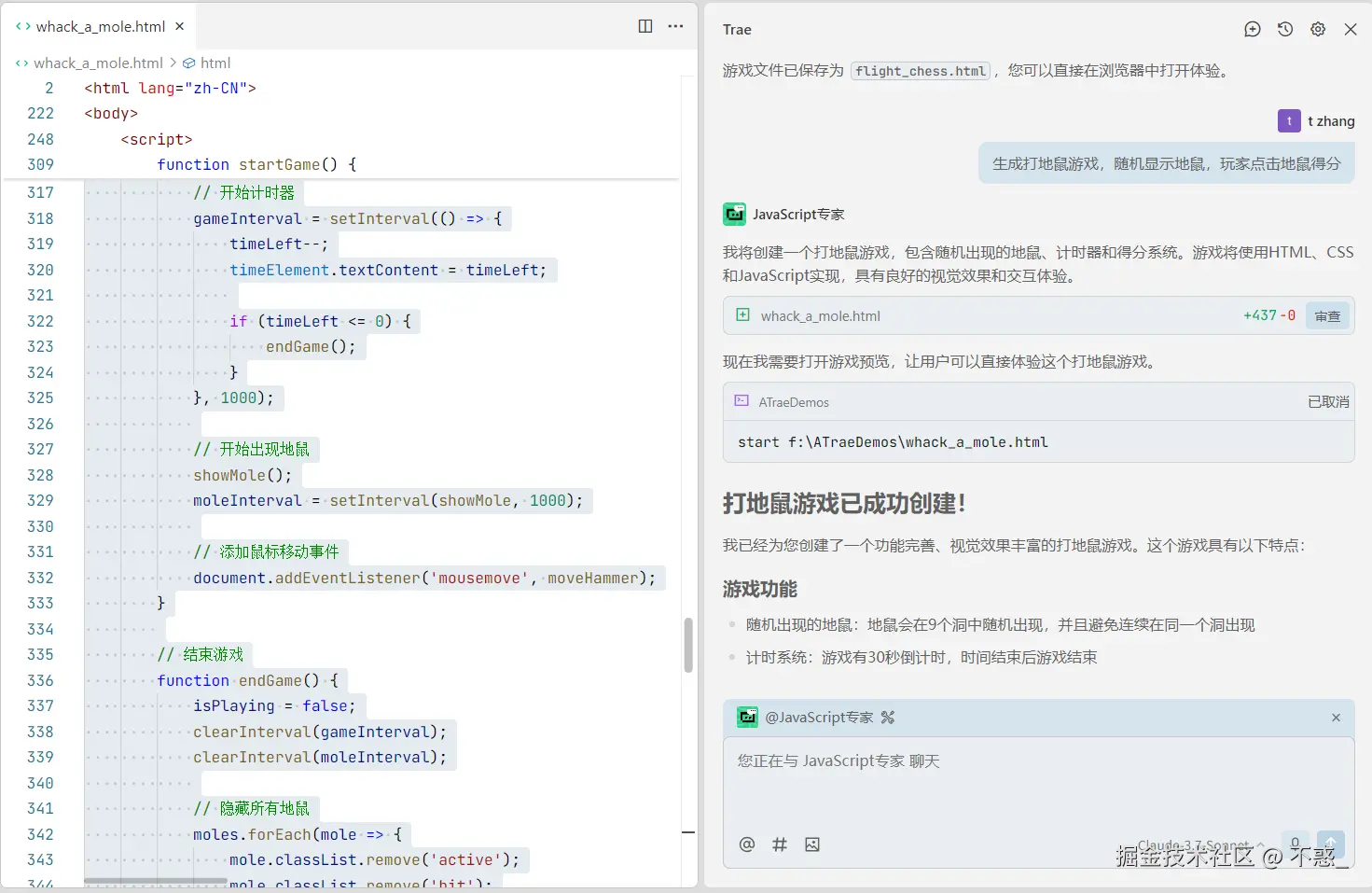Image resolution: width=1372 pixels, height=893 pixels.
Task: Click the editor vertical scrollbar thumb
Action: 688,645
